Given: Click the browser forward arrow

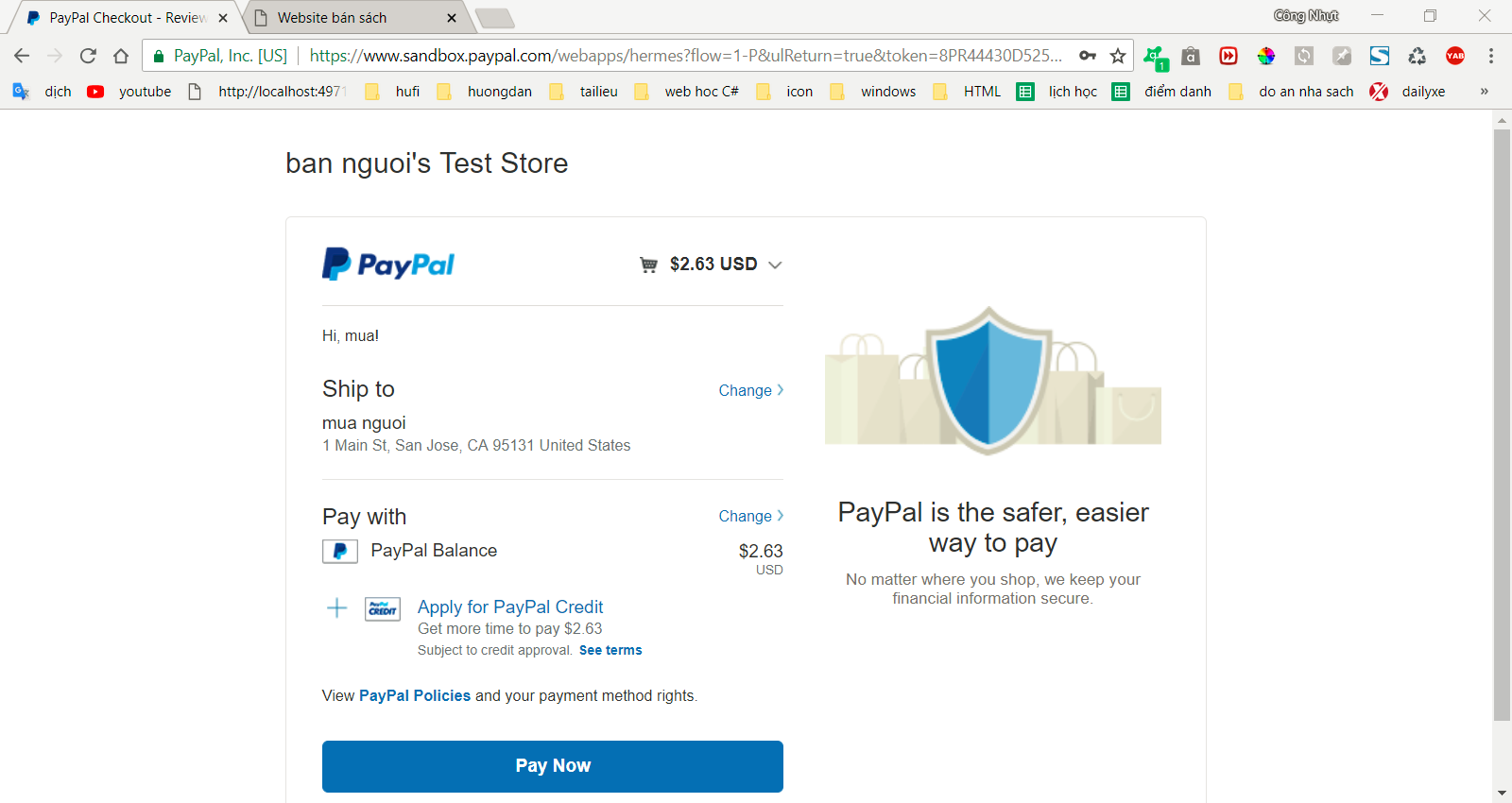Looking at the screenshot, I should coord(55,56).
